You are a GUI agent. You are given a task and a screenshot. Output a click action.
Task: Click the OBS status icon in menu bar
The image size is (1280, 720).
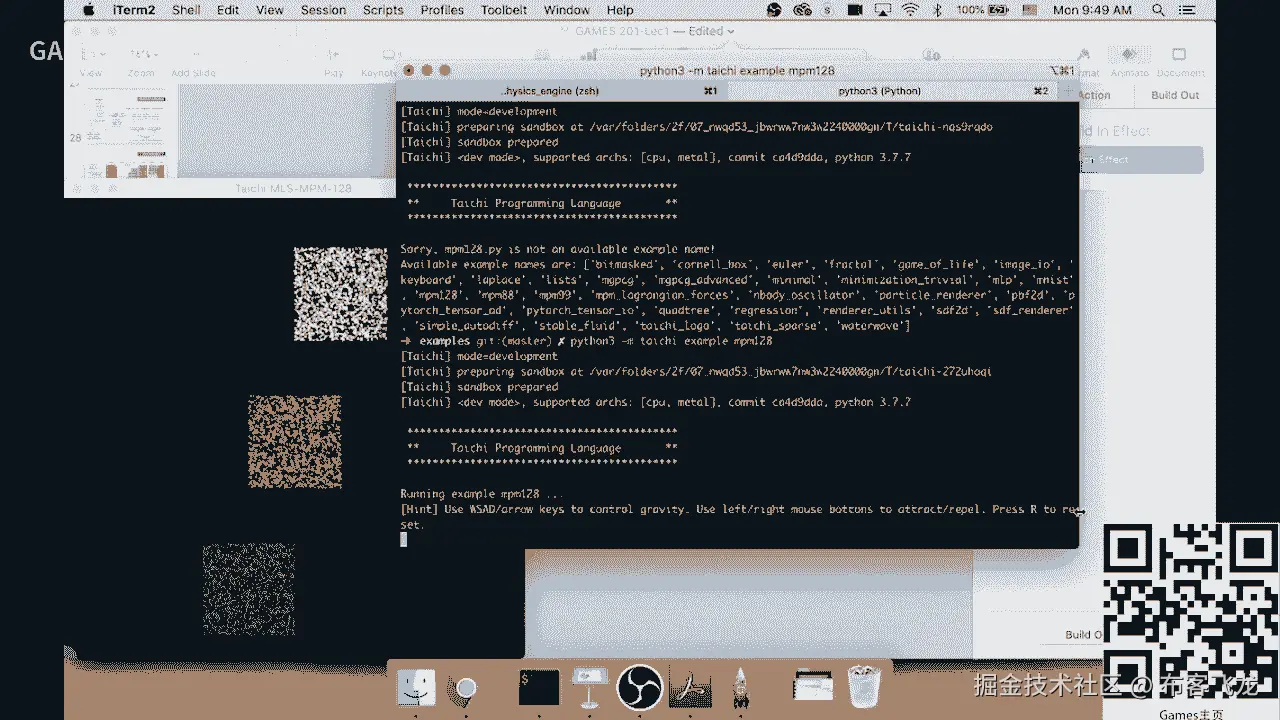(775, 10)
